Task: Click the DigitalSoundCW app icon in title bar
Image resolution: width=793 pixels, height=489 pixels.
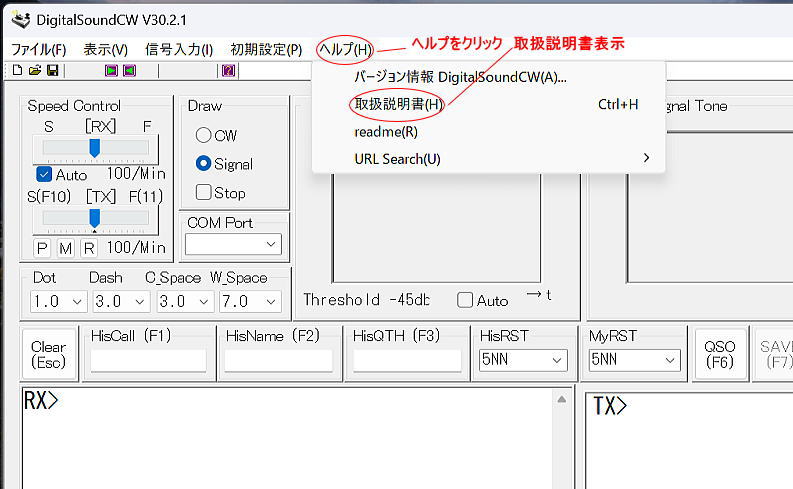Action: [21, 20]
